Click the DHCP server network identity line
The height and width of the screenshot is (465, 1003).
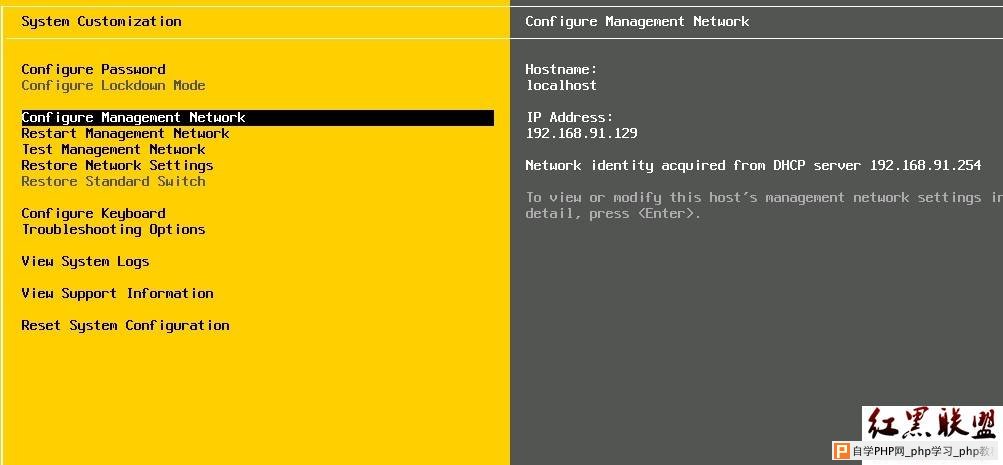point(753,165)
